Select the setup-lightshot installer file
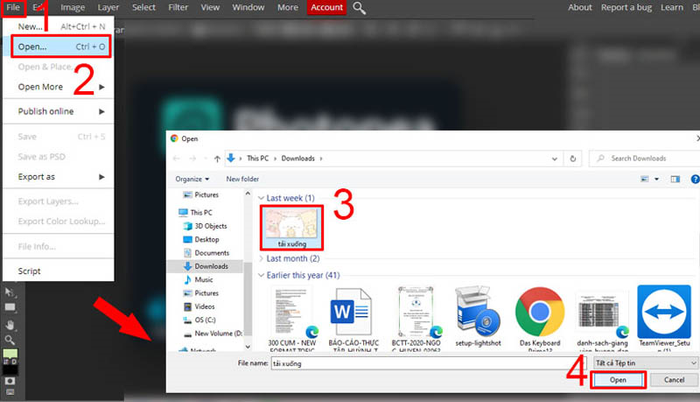 tap(478, 316)
